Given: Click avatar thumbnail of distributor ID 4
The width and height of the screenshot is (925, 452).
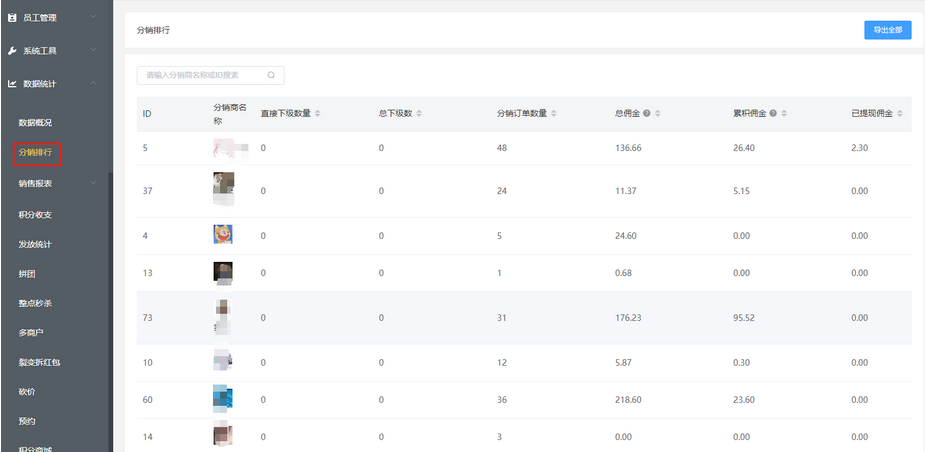Looking at the screenshot, I should point(223,235).
